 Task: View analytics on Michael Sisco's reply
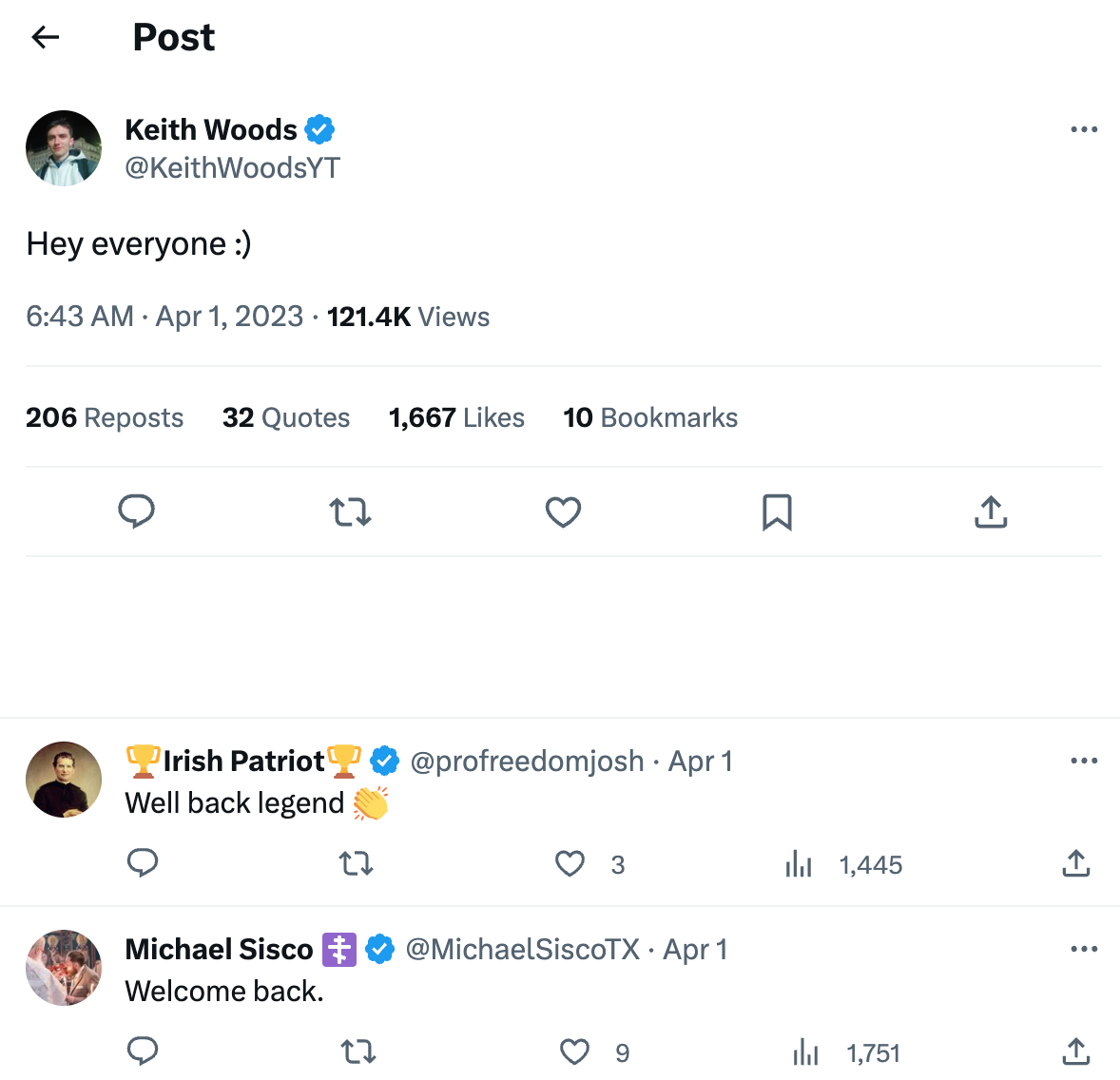[x=805, y=1051]
